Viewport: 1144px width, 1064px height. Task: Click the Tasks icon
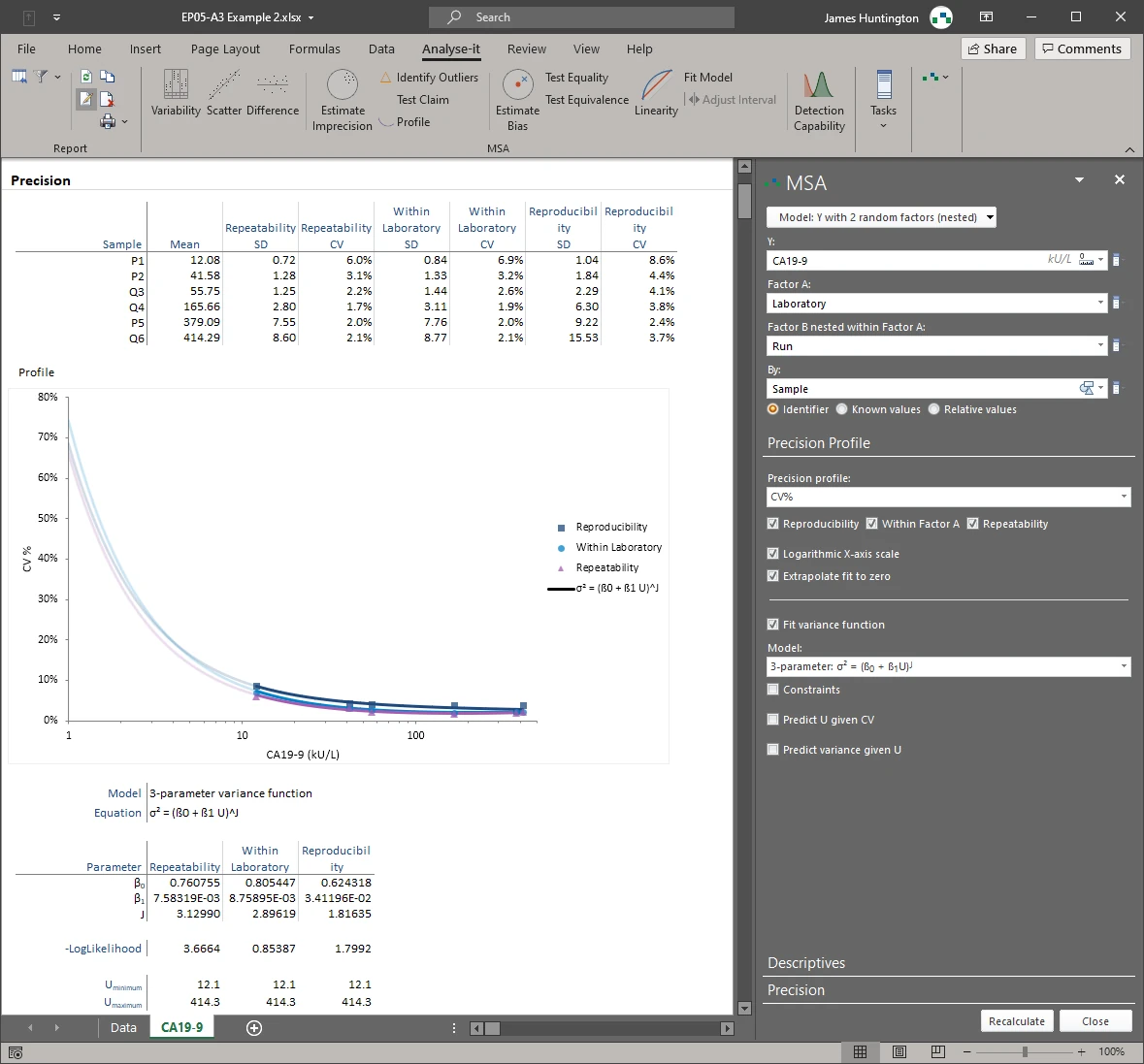884,84
